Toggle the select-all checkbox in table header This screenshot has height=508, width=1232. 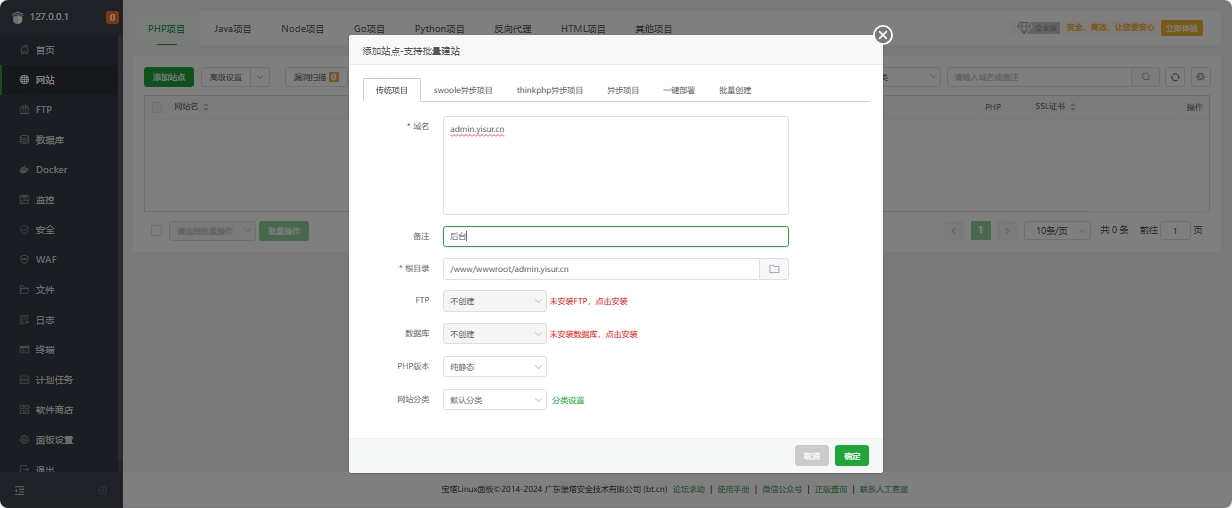click(x=157, y=106)
